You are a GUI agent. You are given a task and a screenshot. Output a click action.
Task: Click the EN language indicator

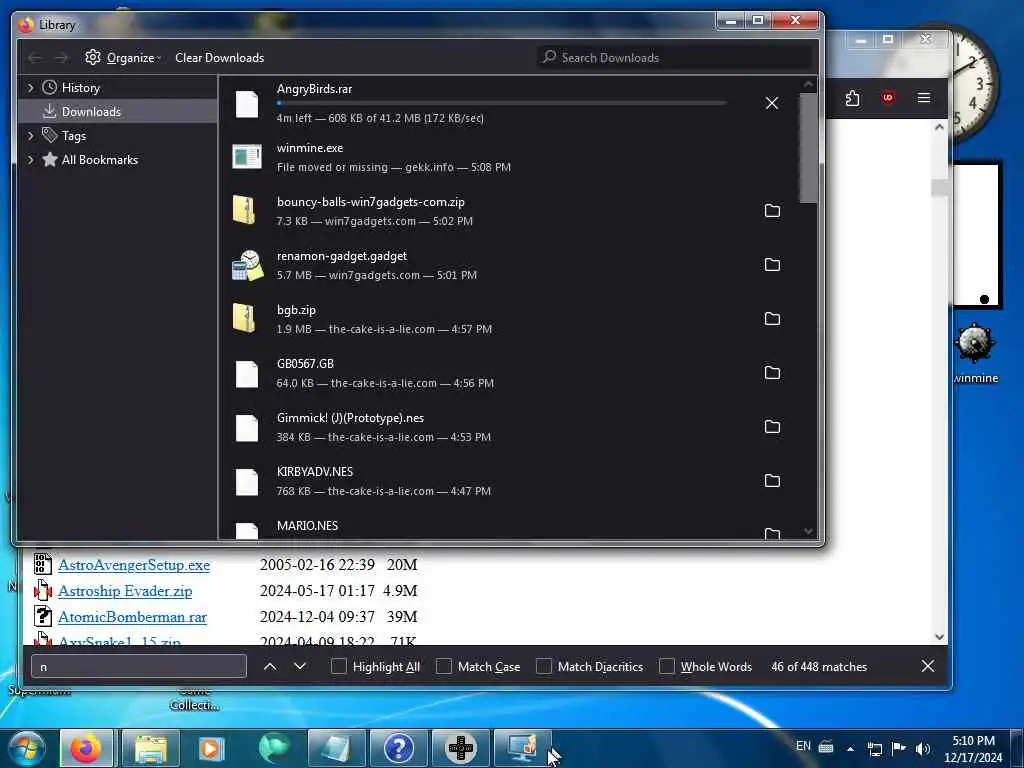click(x=803, y=746)
